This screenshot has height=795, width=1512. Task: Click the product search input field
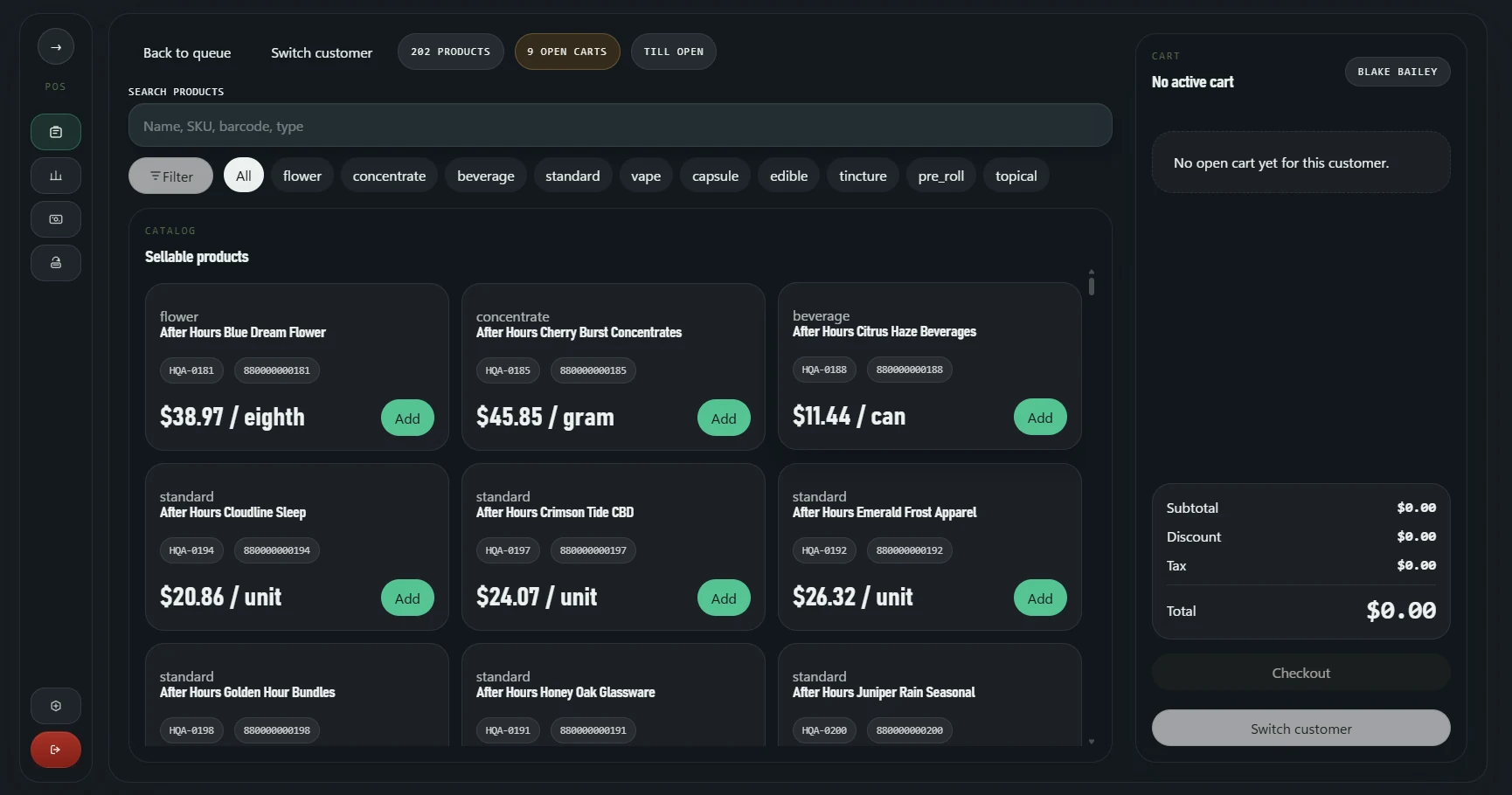point(619,126)
